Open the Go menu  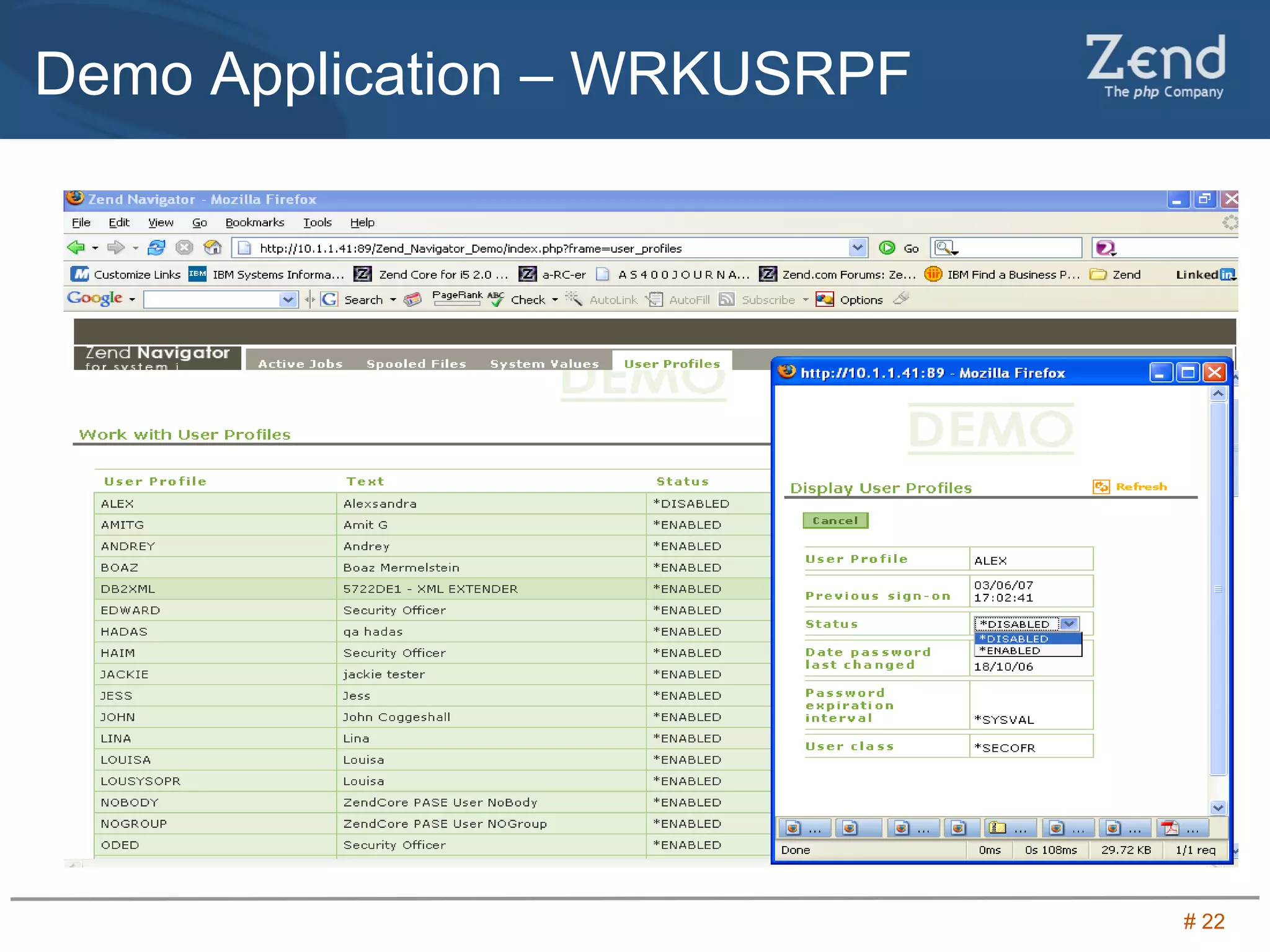[200, 223]
